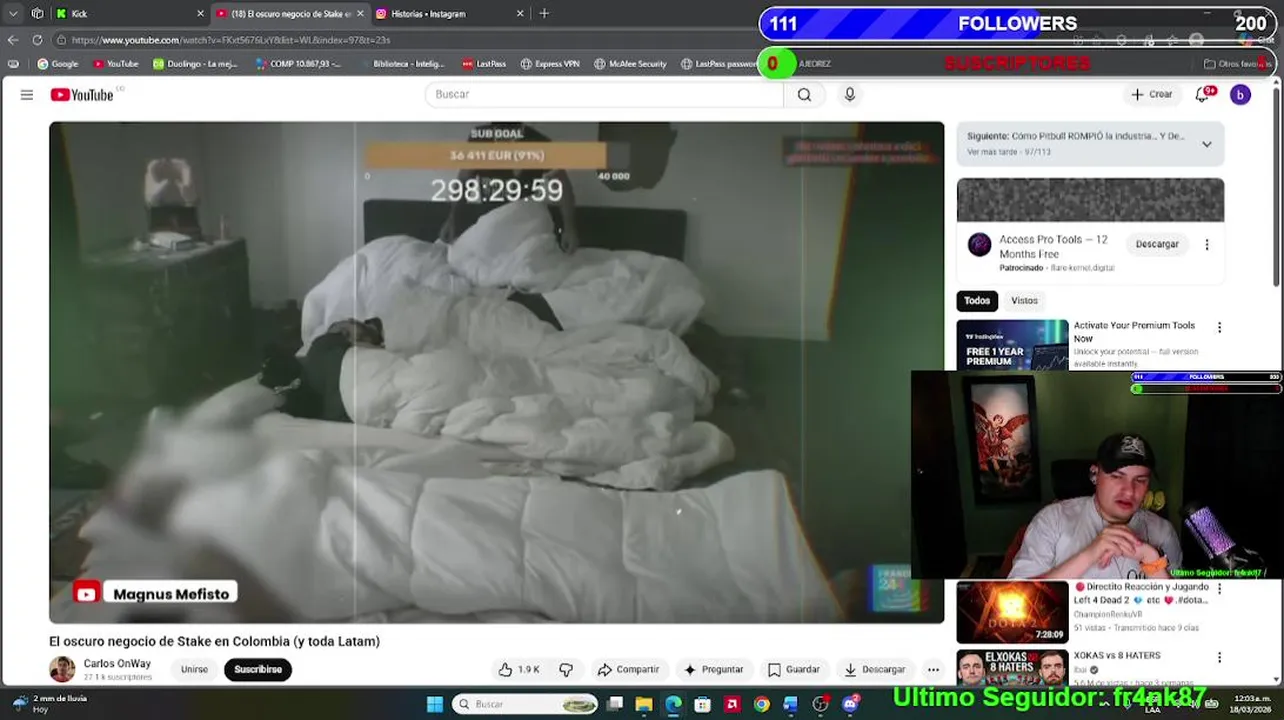This screenshot has width=1284, height=720.
Task: Expand the browser tab list chevron
Action: pyautogui.click(x=13, y=14)
